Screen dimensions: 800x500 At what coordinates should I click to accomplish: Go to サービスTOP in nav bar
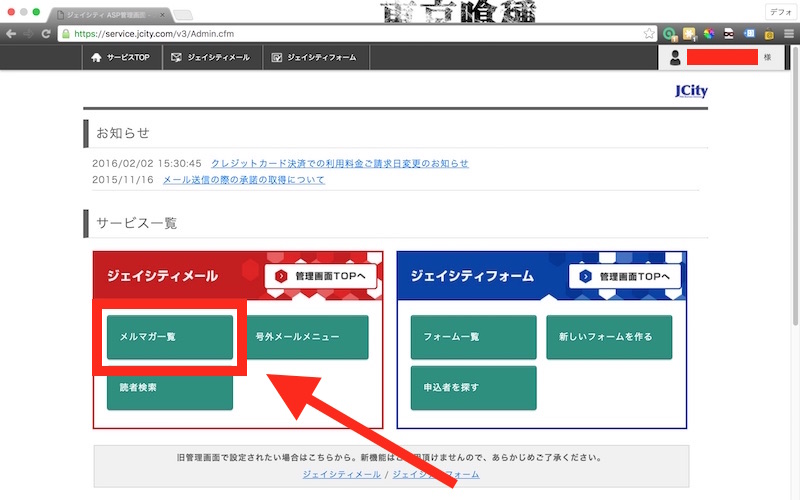(121, 57)
